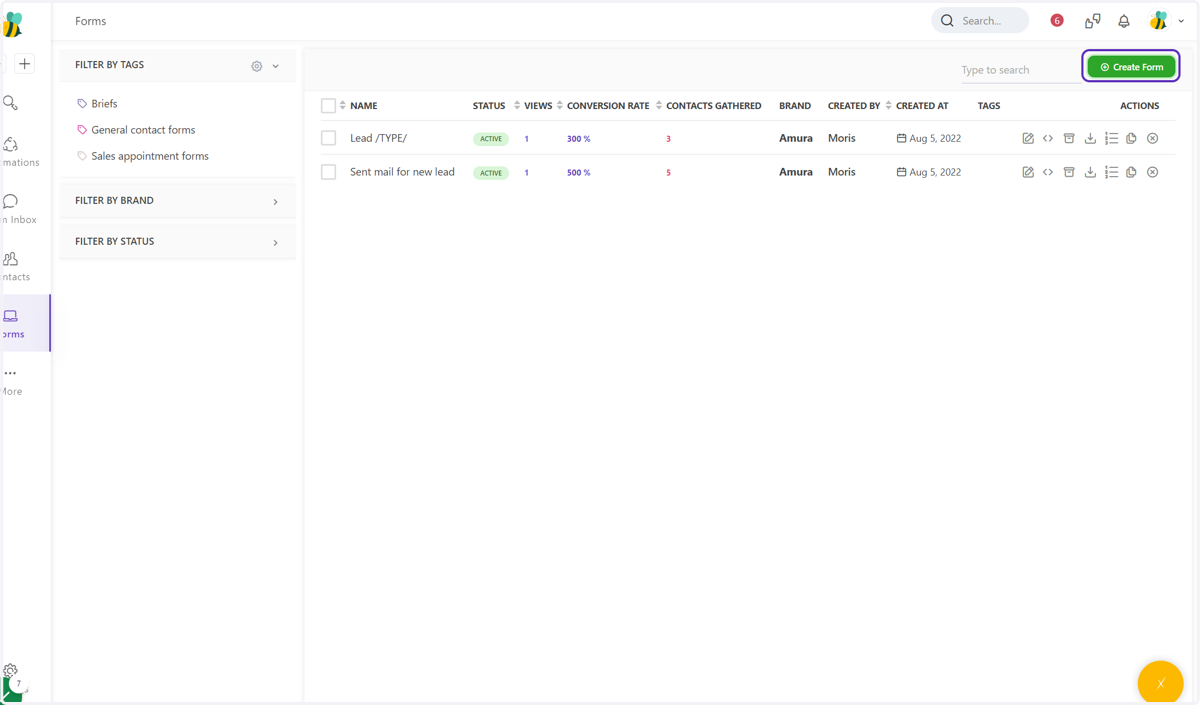The width and height of the screenshot is (1200, 705).
Task: View numbered list for Lead /TYPE/ form
Action: point(1111,139)
